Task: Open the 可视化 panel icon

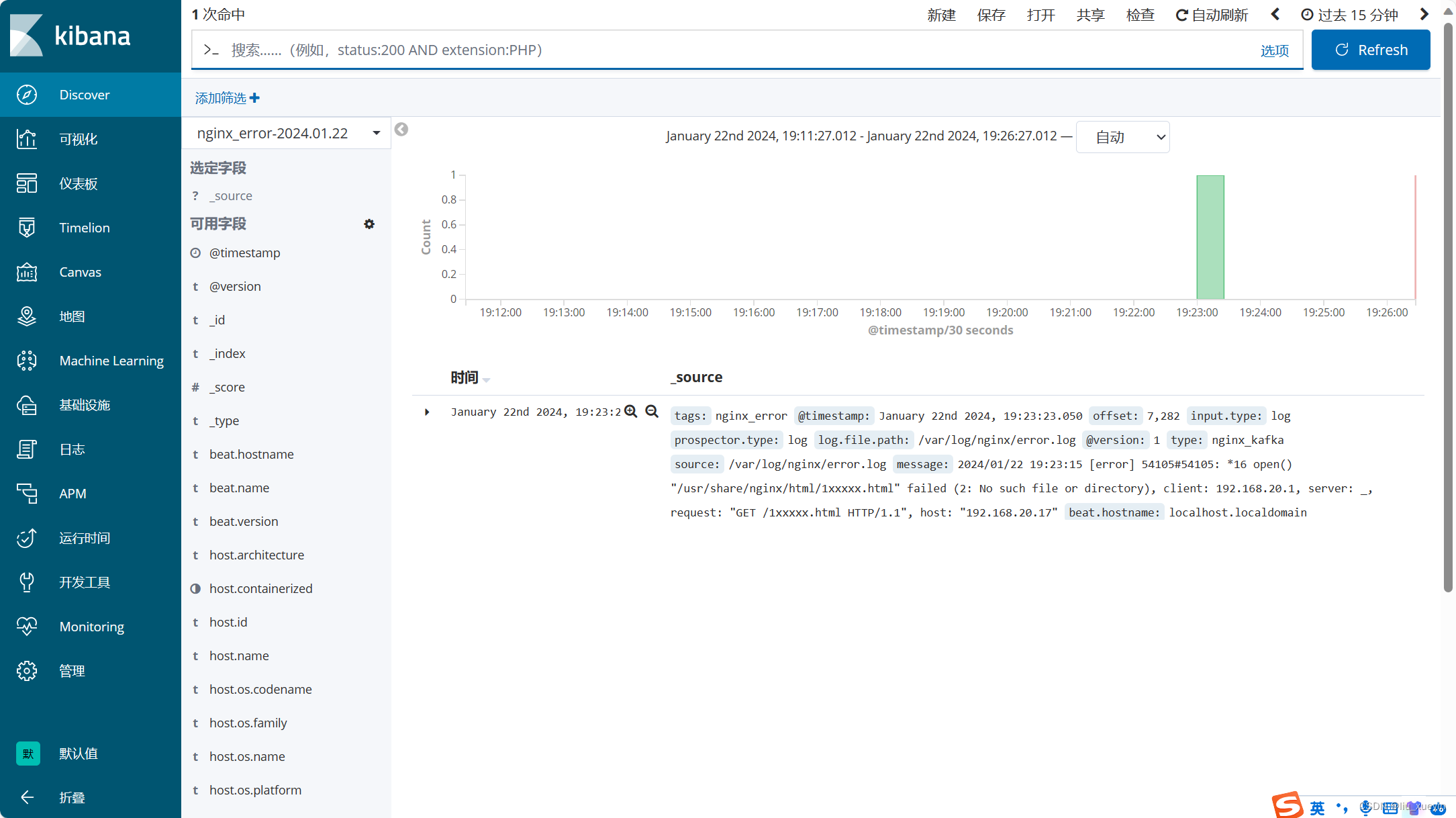Action: [x=26, y=139]
